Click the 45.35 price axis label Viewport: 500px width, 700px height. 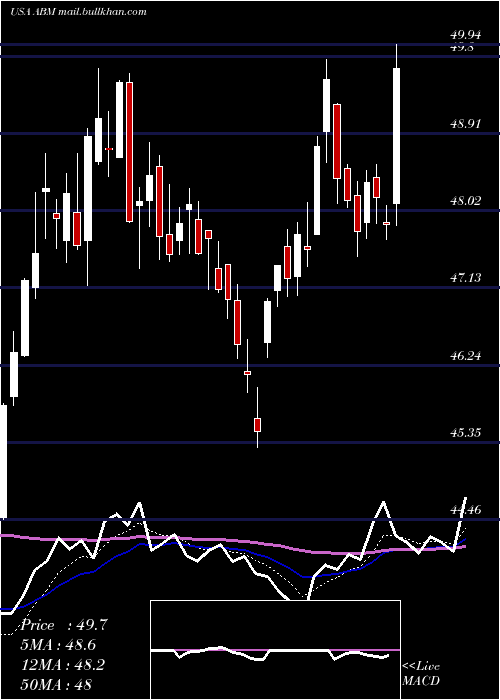(x=466, y=433)
